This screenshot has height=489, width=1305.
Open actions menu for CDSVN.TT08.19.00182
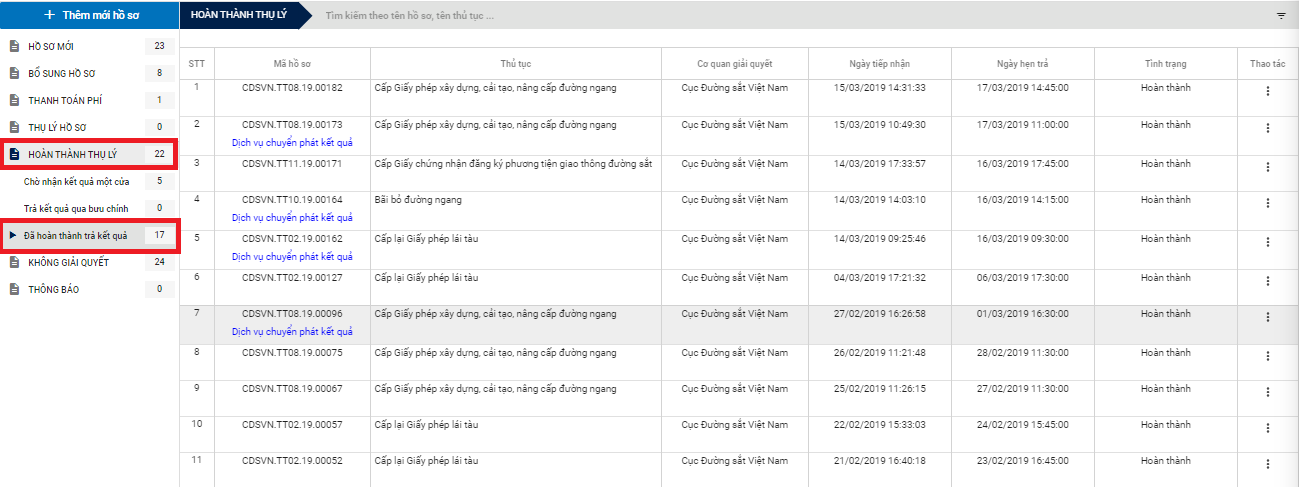coord(1268,91)
